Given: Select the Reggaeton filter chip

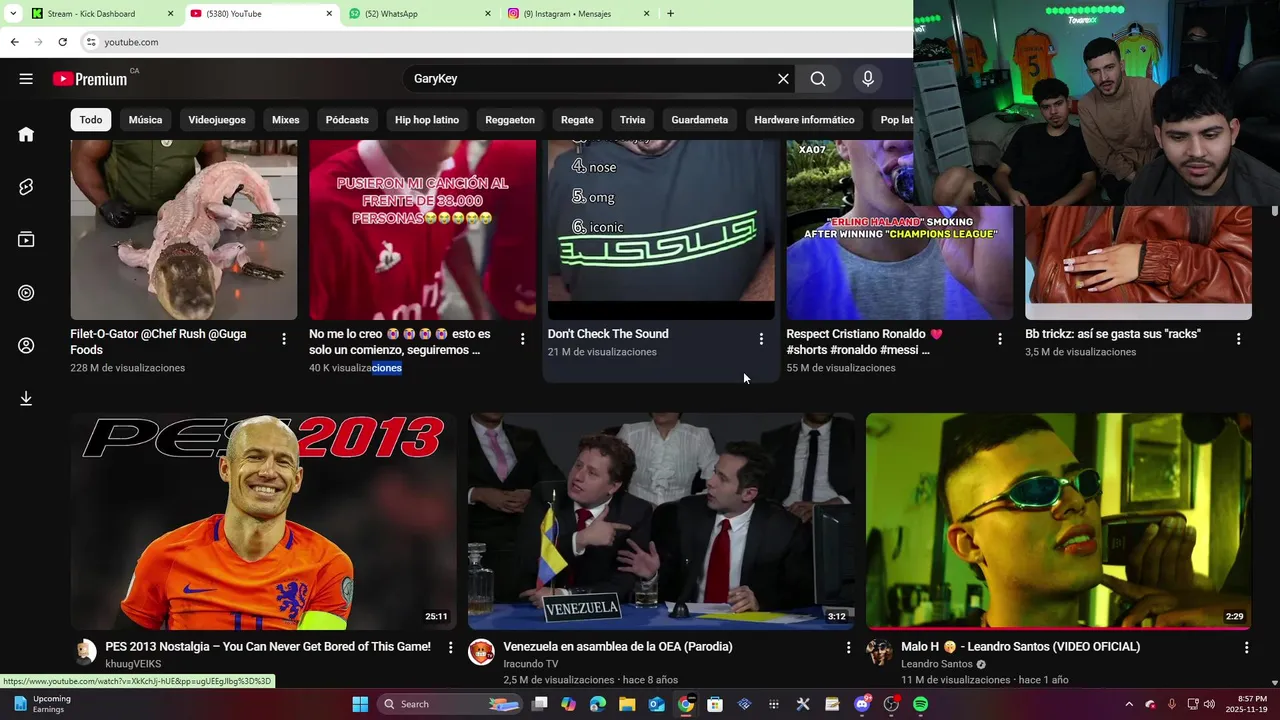Looking at the screenshot, I should point(510,120).
